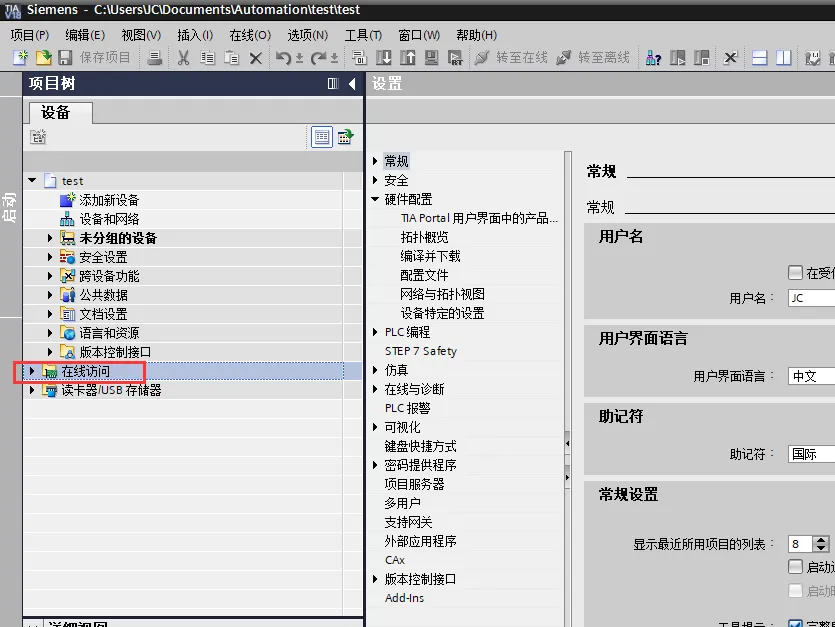Select the Print icon in the toolbar
This screenshot has width=835, height=627.
tap(152, 58)
